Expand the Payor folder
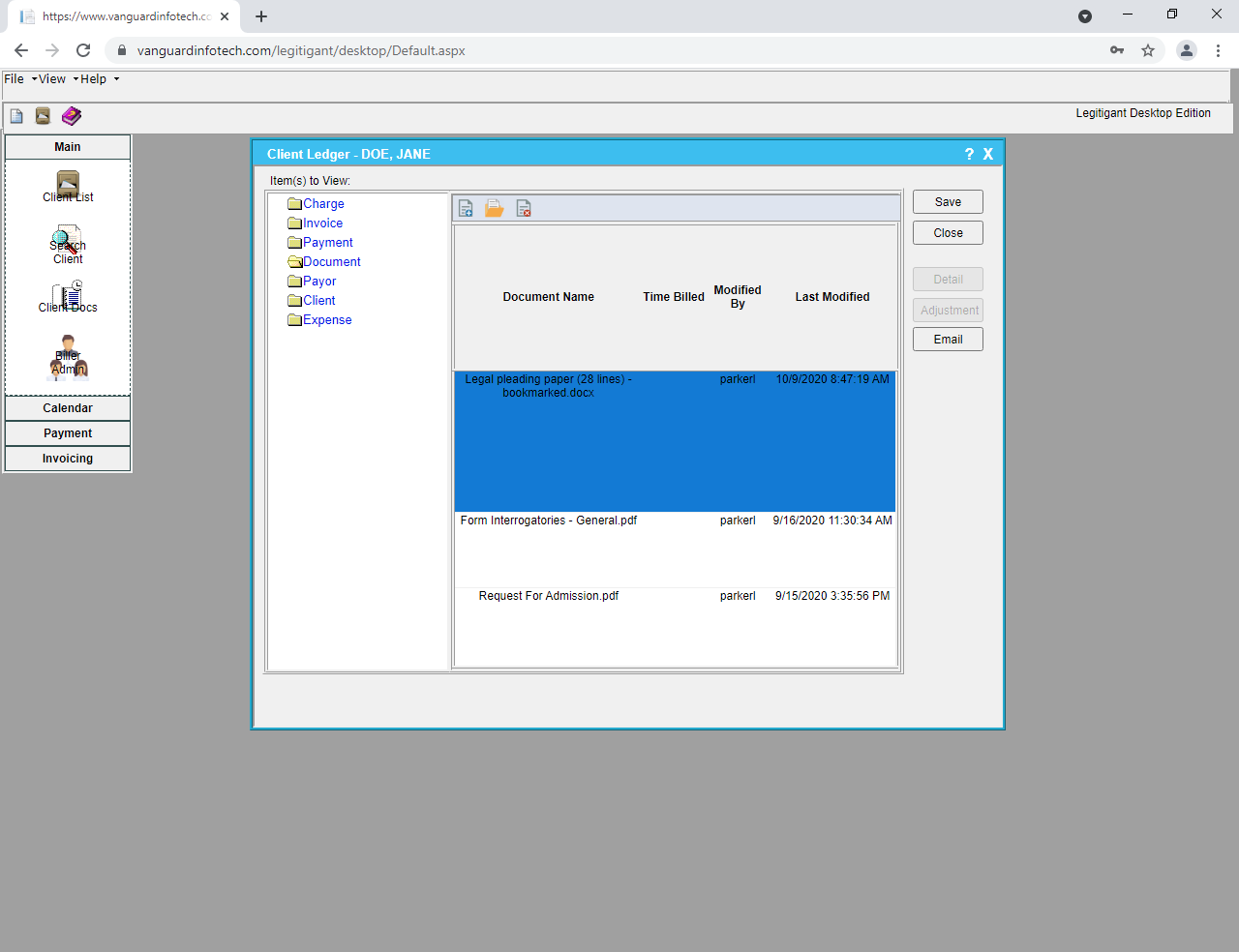This screenshot has width=1239, height=952. click(x=317, y=281)
